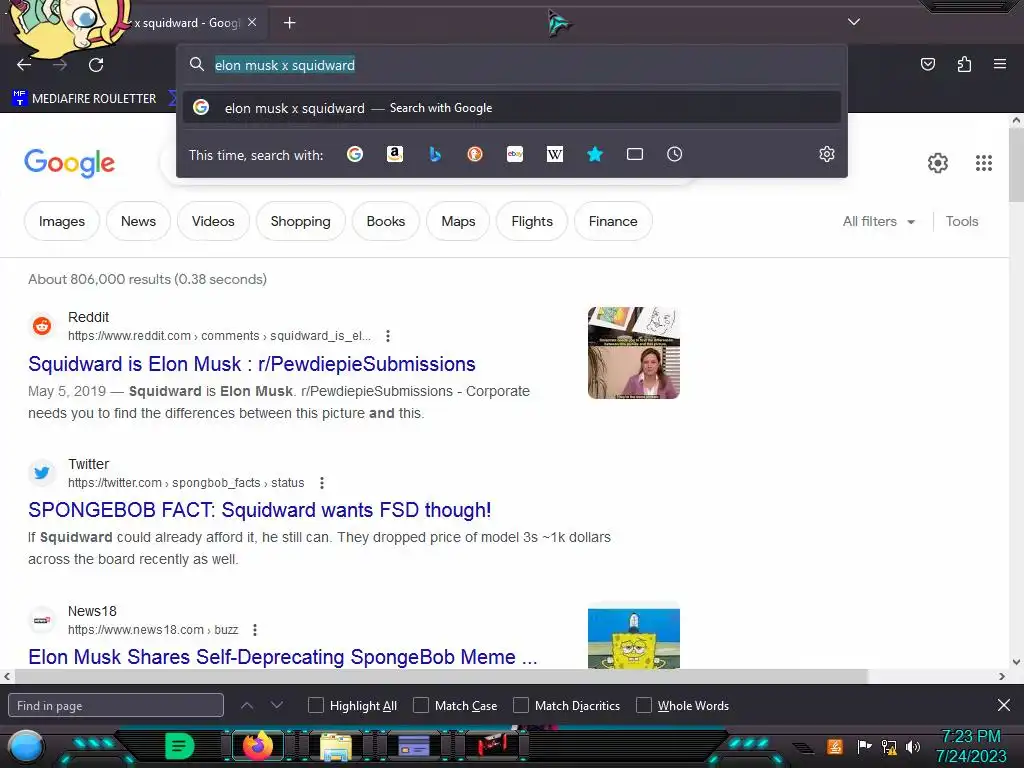
Task: Open the volume speaker tray icon
Action: click(x=912, y=746)
